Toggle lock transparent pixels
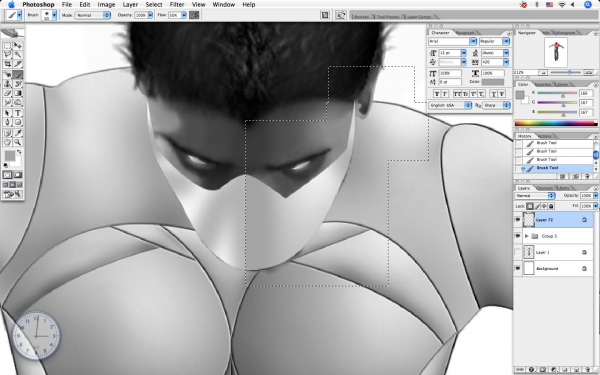This screenshot has width=600, height=375. pyautogui.click(x=530, y=206)
